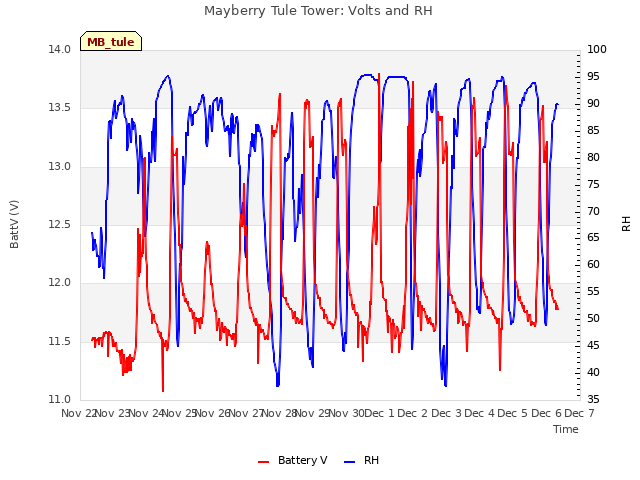Screen dimensions: 640x480
Task: Select the MB_tule annotation label
Action: 111,42
